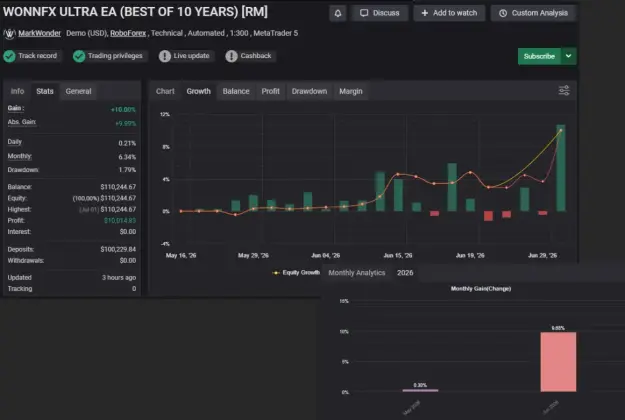Screen dimensions: 625x420
Task: Click the Daily 0.21% value
Action: click(127, 143)
